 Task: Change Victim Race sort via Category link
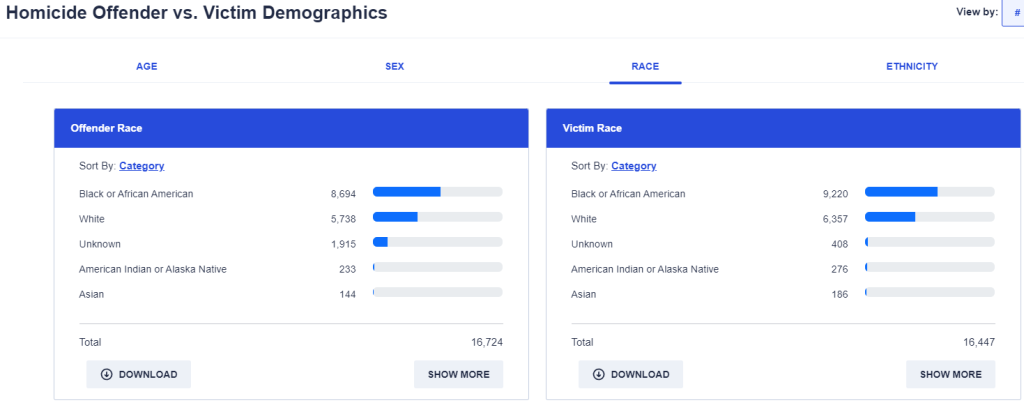(633, 166)
